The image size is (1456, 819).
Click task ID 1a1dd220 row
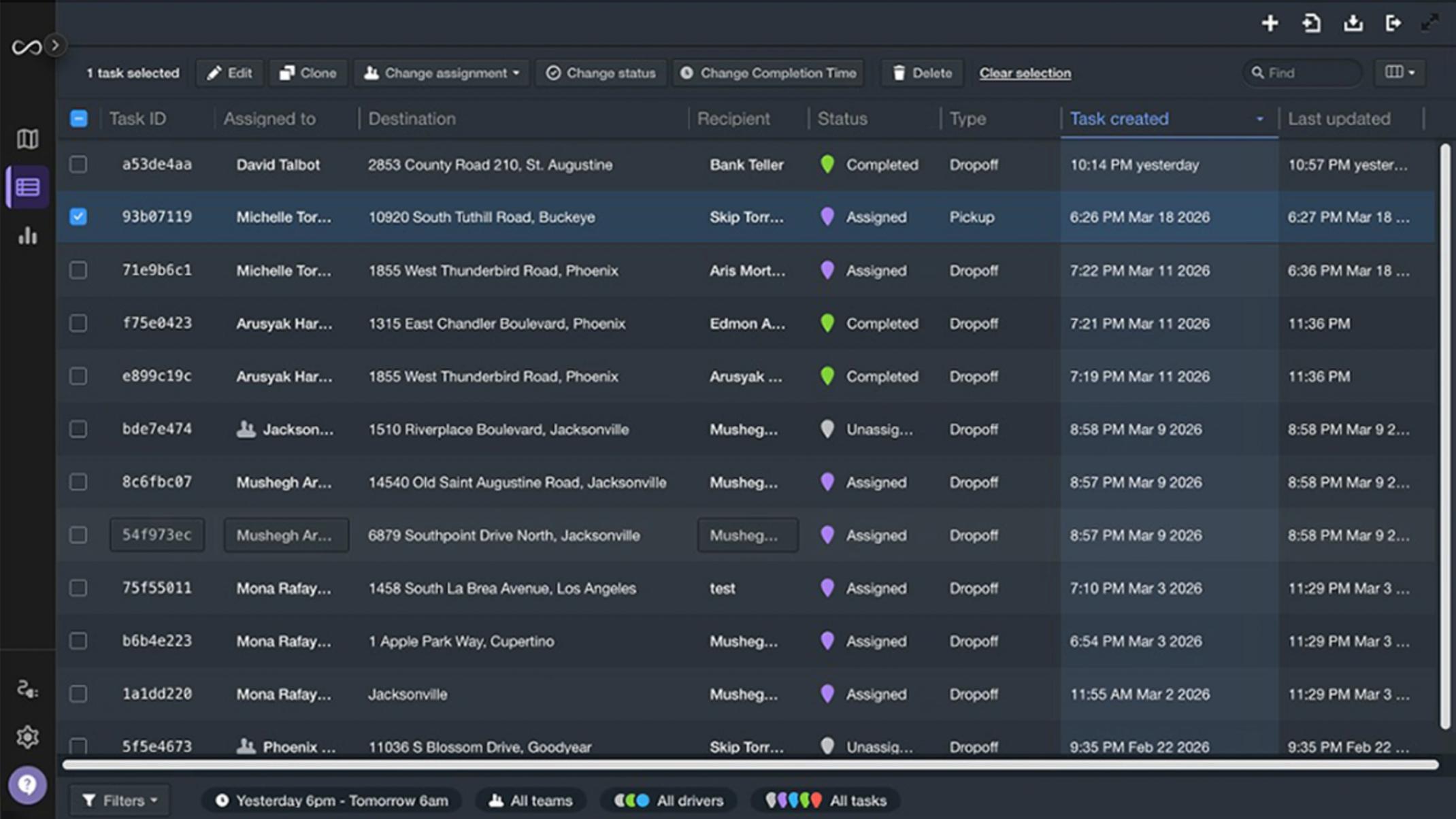pyautogui.click(x=157, y=694)
